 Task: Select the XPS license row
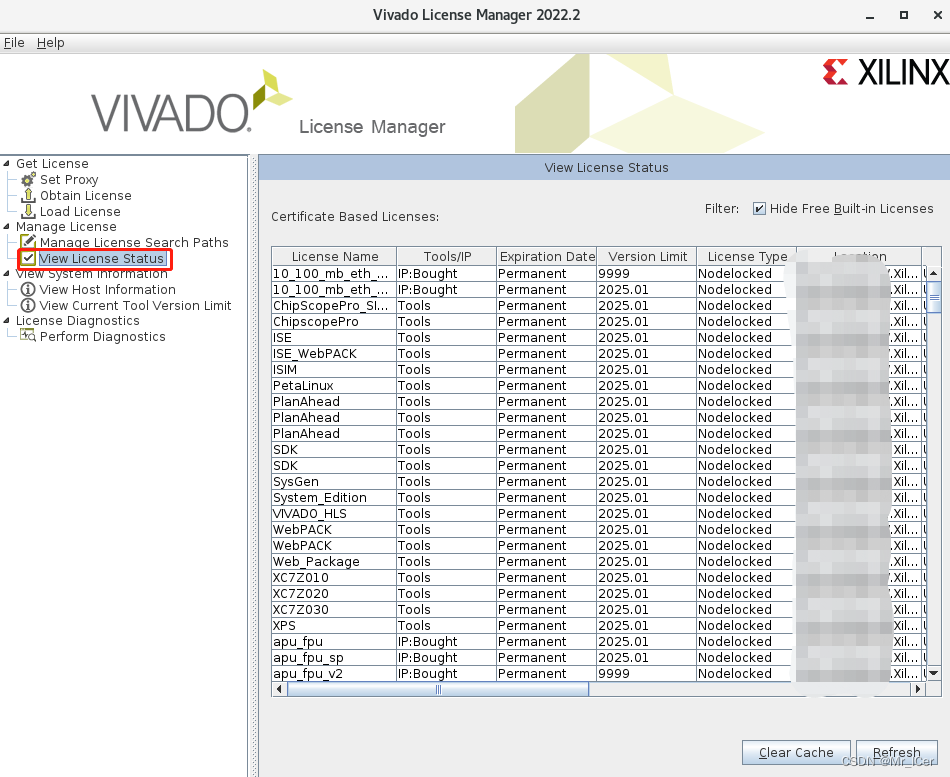pos(597,625)
